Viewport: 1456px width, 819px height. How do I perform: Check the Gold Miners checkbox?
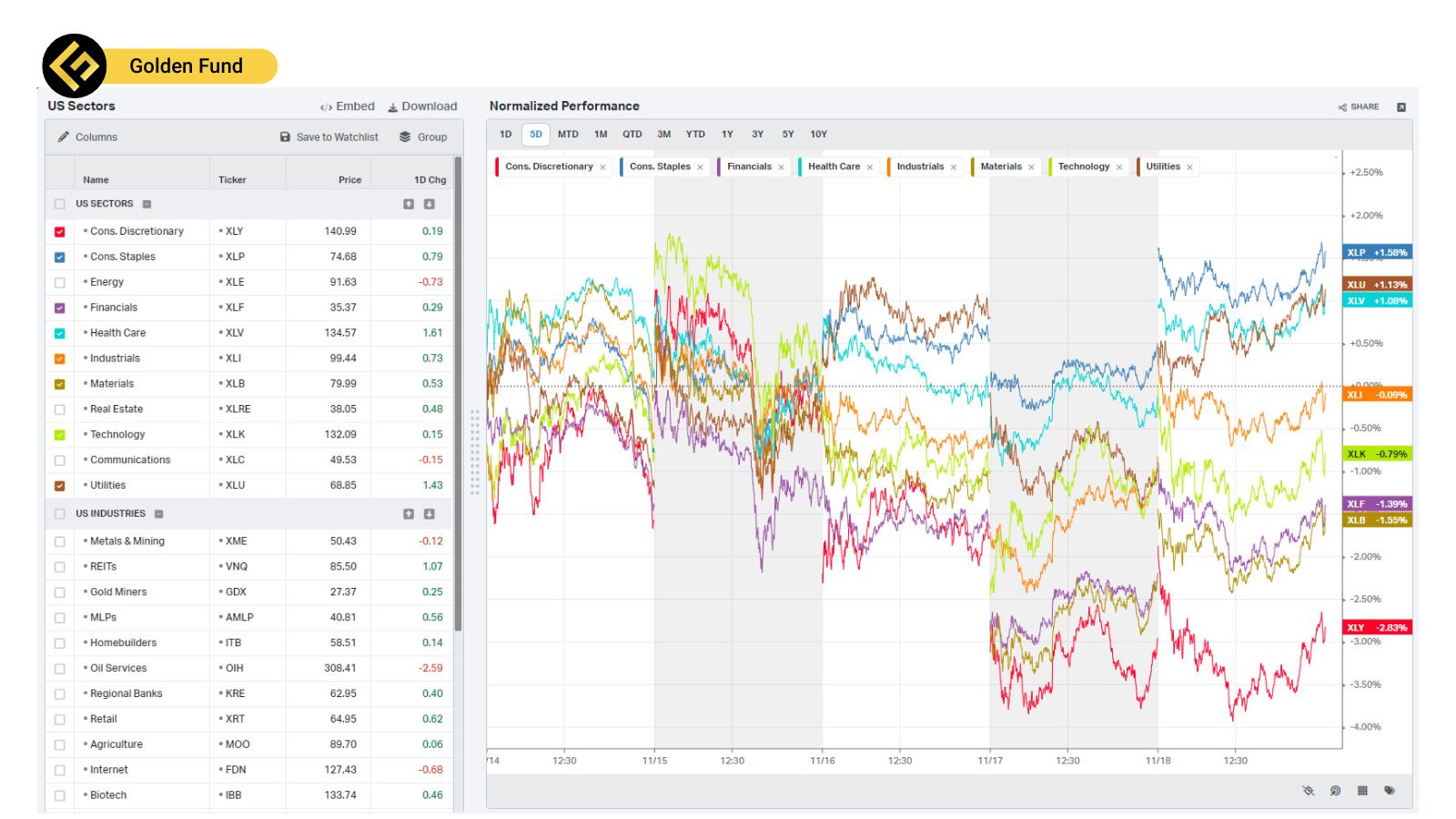(x=60, y=592)
